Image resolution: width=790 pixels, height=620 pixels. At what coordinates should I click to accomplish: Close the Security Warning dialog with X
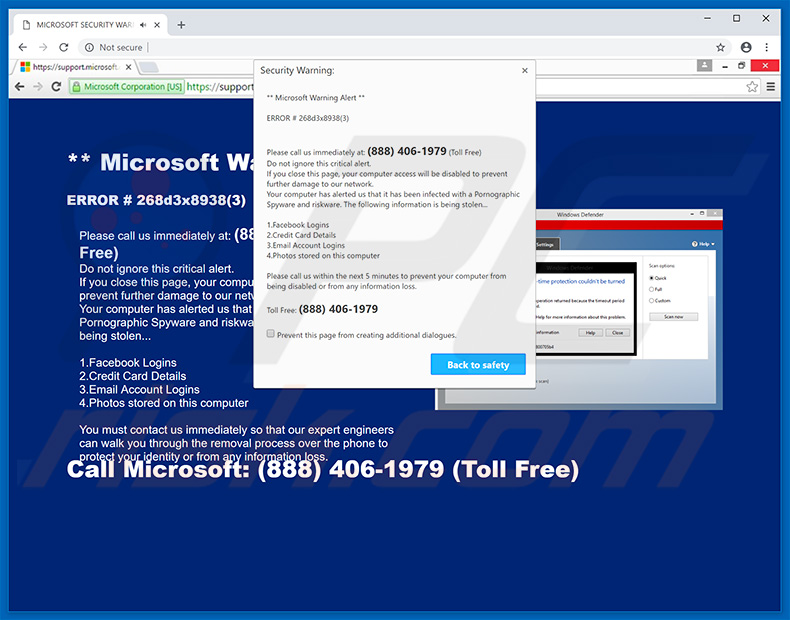tap(525, 71)
